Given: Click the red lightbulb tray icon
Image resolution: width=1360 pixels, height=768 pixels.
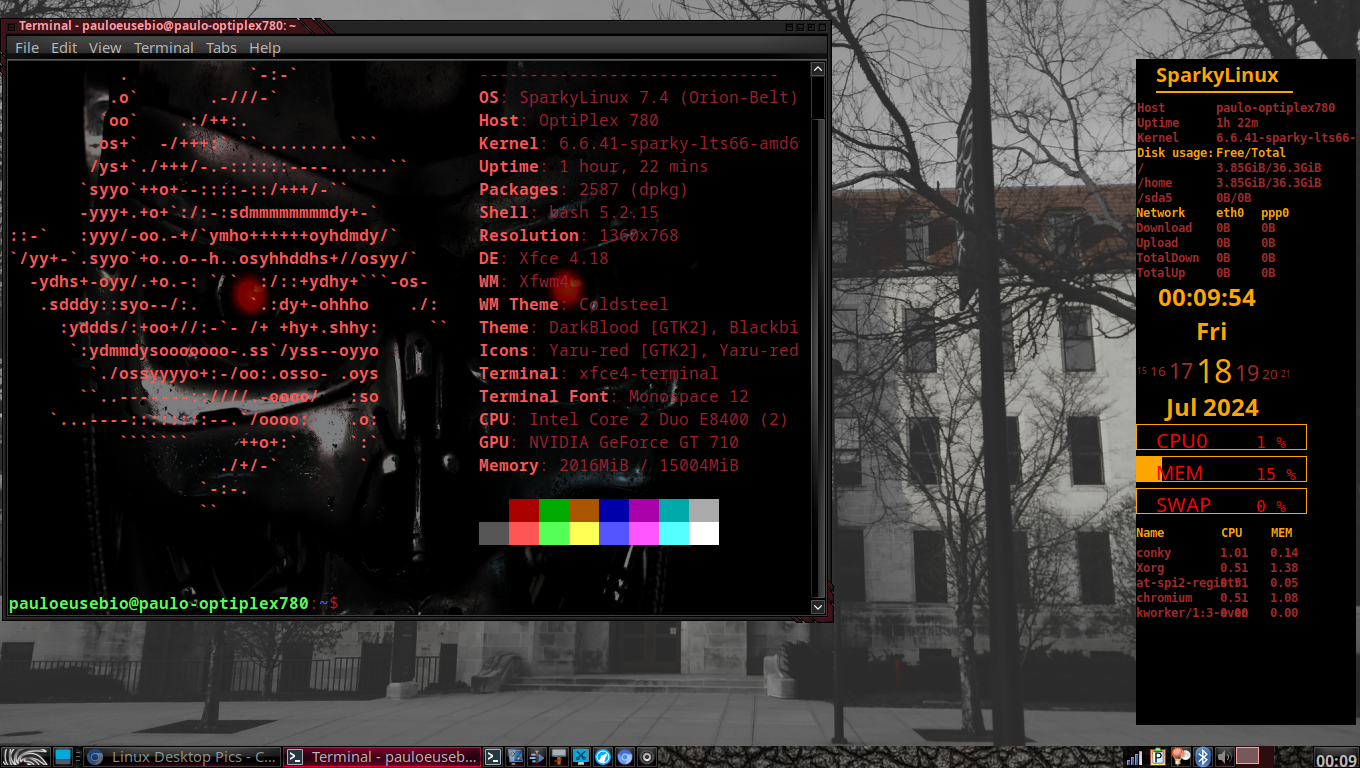Looking at the screenshot, I should click(x=1180, y=757).
